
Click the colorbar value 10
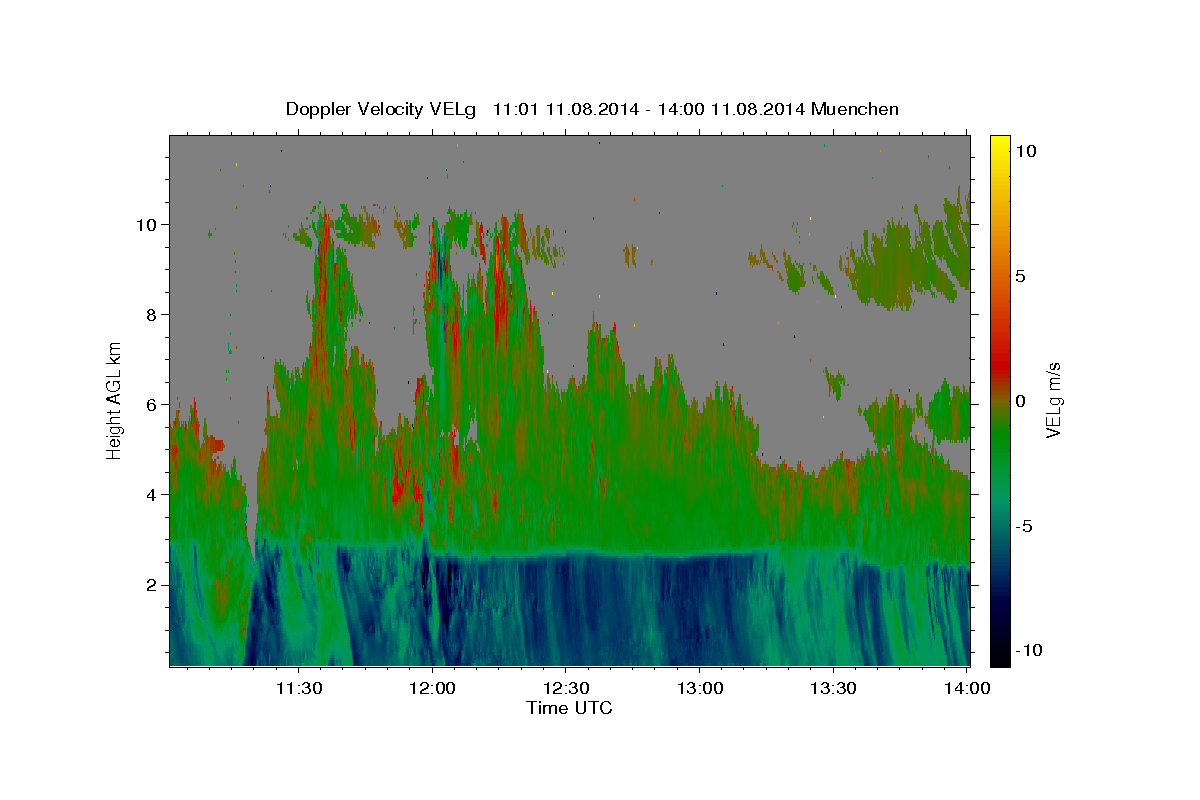(1026, 151)
